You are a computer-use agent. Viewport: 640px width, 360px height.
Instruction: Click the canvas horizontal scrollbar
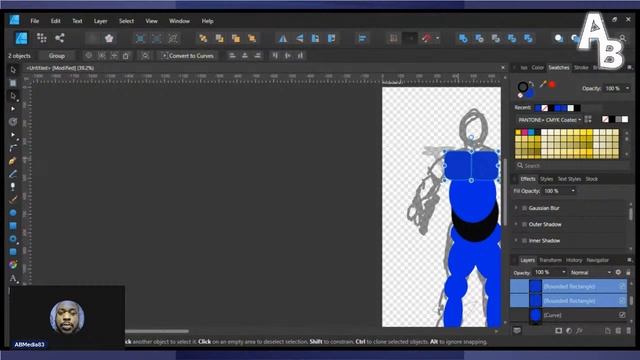click(x=157, y=331)
